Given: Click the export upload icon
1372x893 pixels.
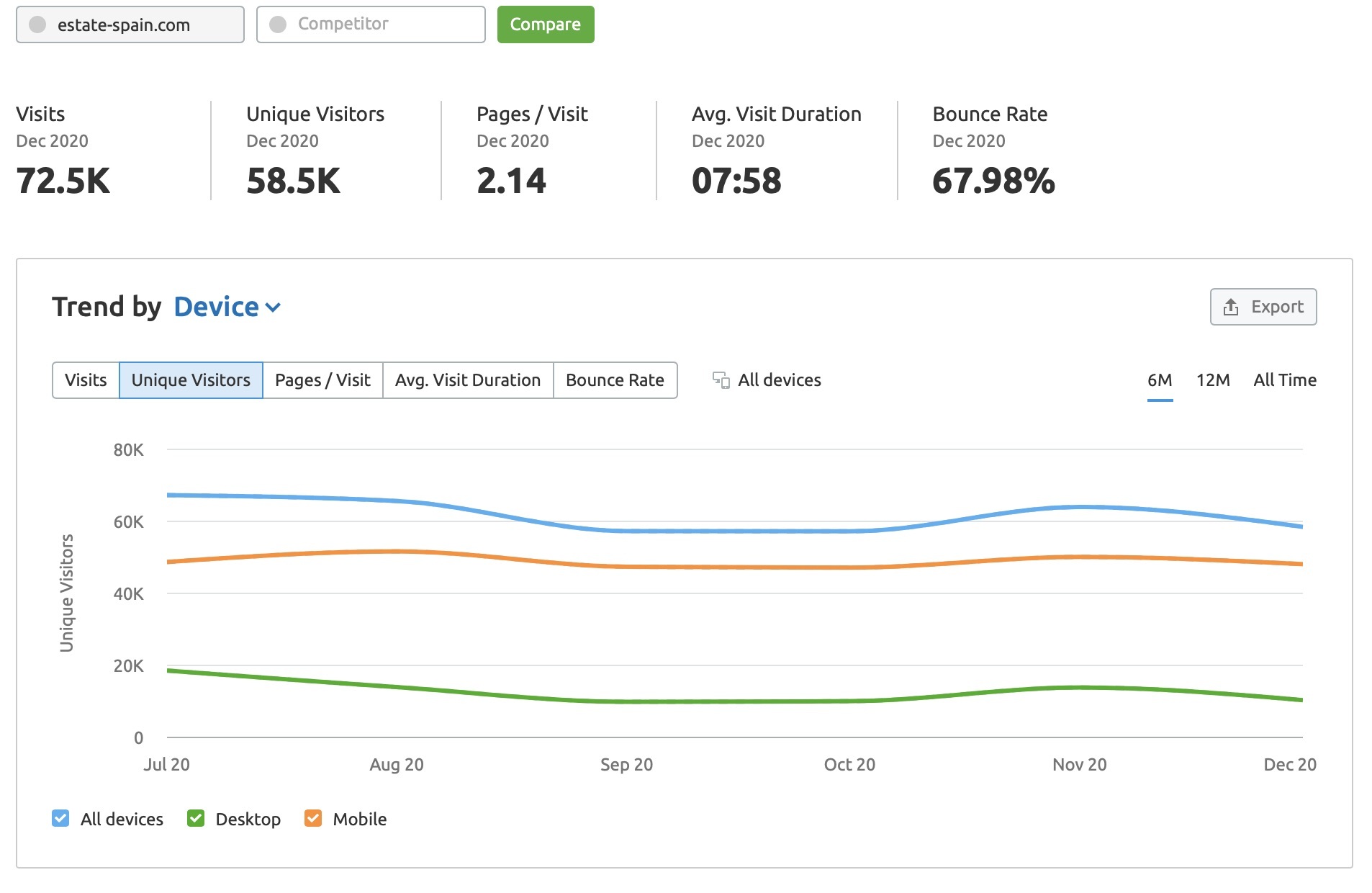Looking at the screenshot, I should 1231,307.
